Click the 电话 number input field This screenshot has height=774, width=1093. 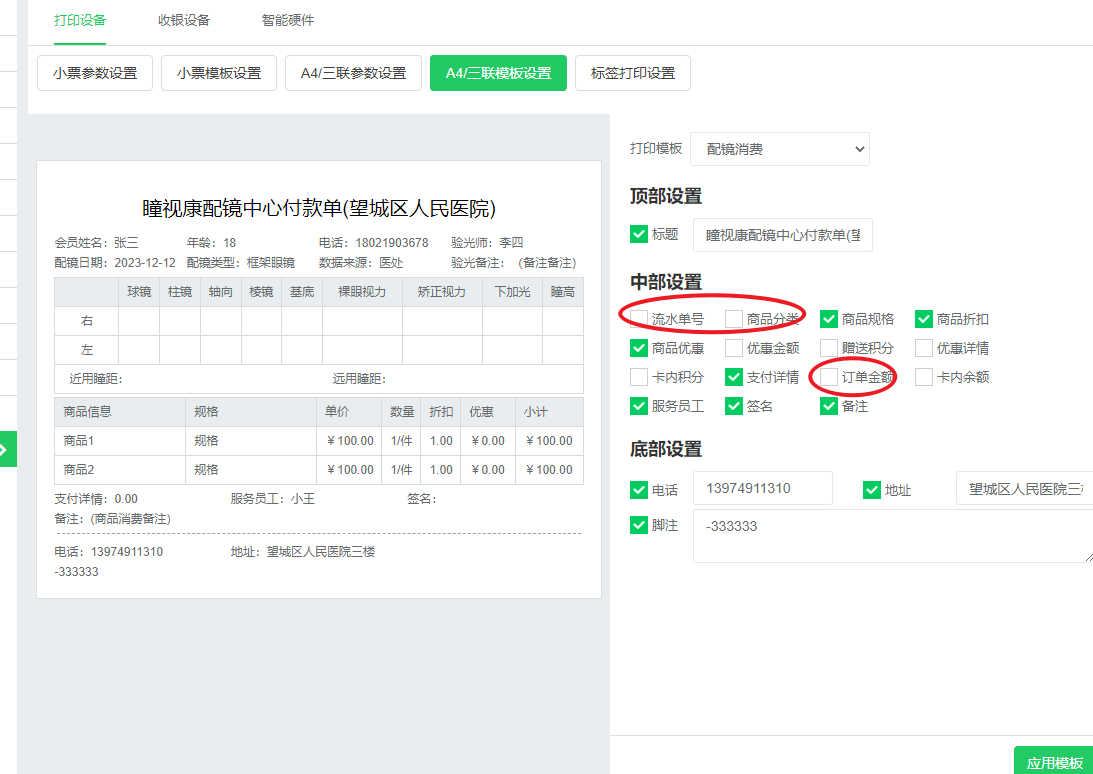pos(762,489)
